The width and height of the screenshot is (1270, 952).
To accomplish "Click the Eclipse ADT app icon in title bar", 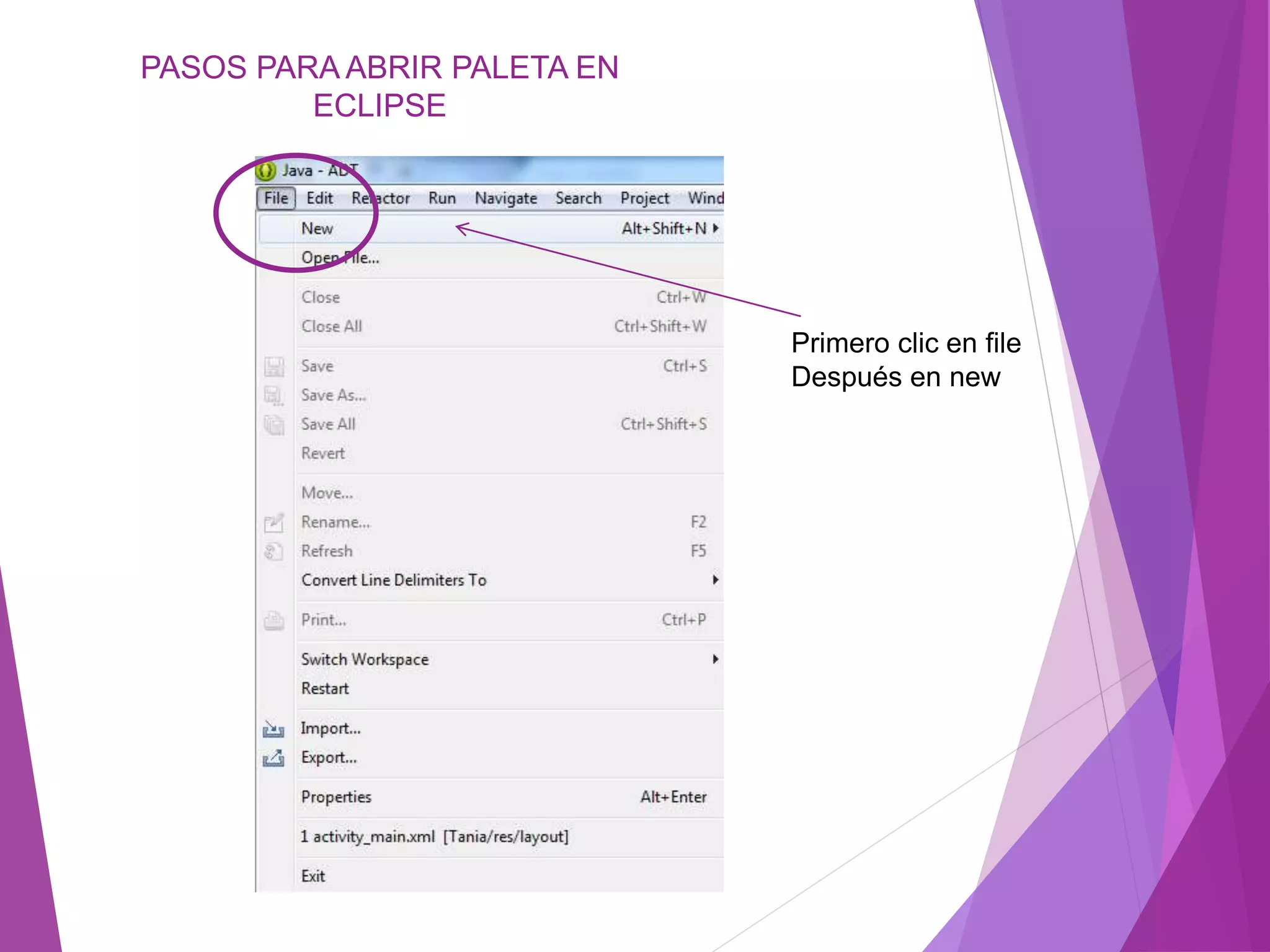I will click(x=265, y=170).
